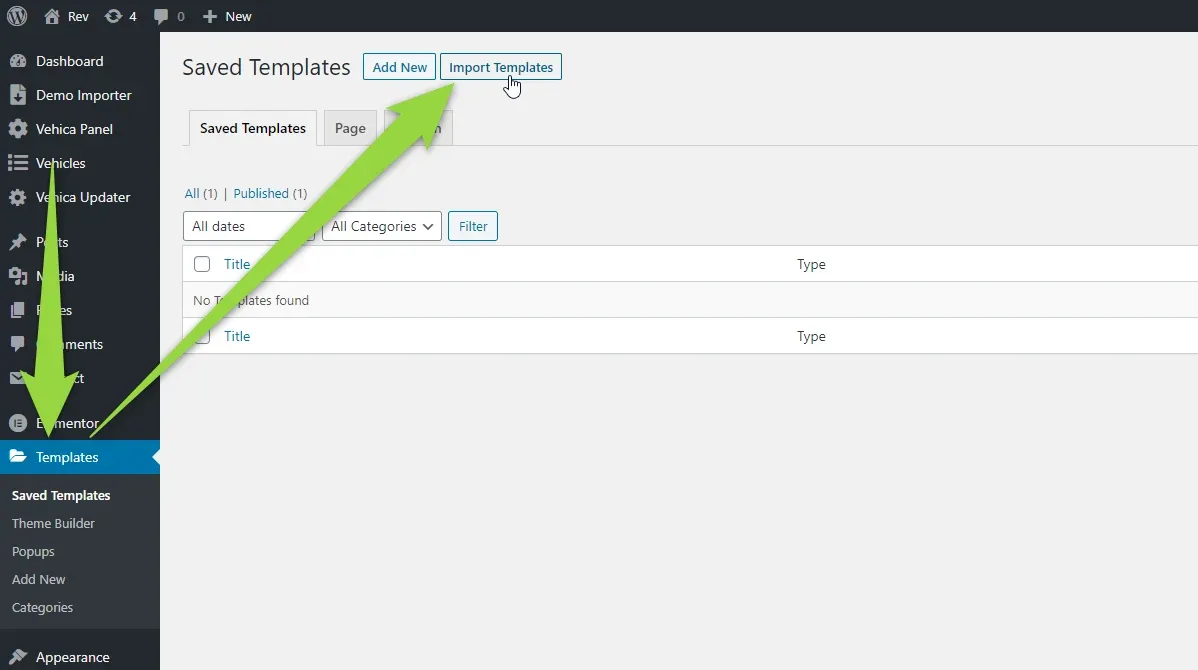Switch to the Saved Templates tab
Image resolution: width=1198 pixels, height=670 pixels.
pyautogui.click(x=253, y=128)
